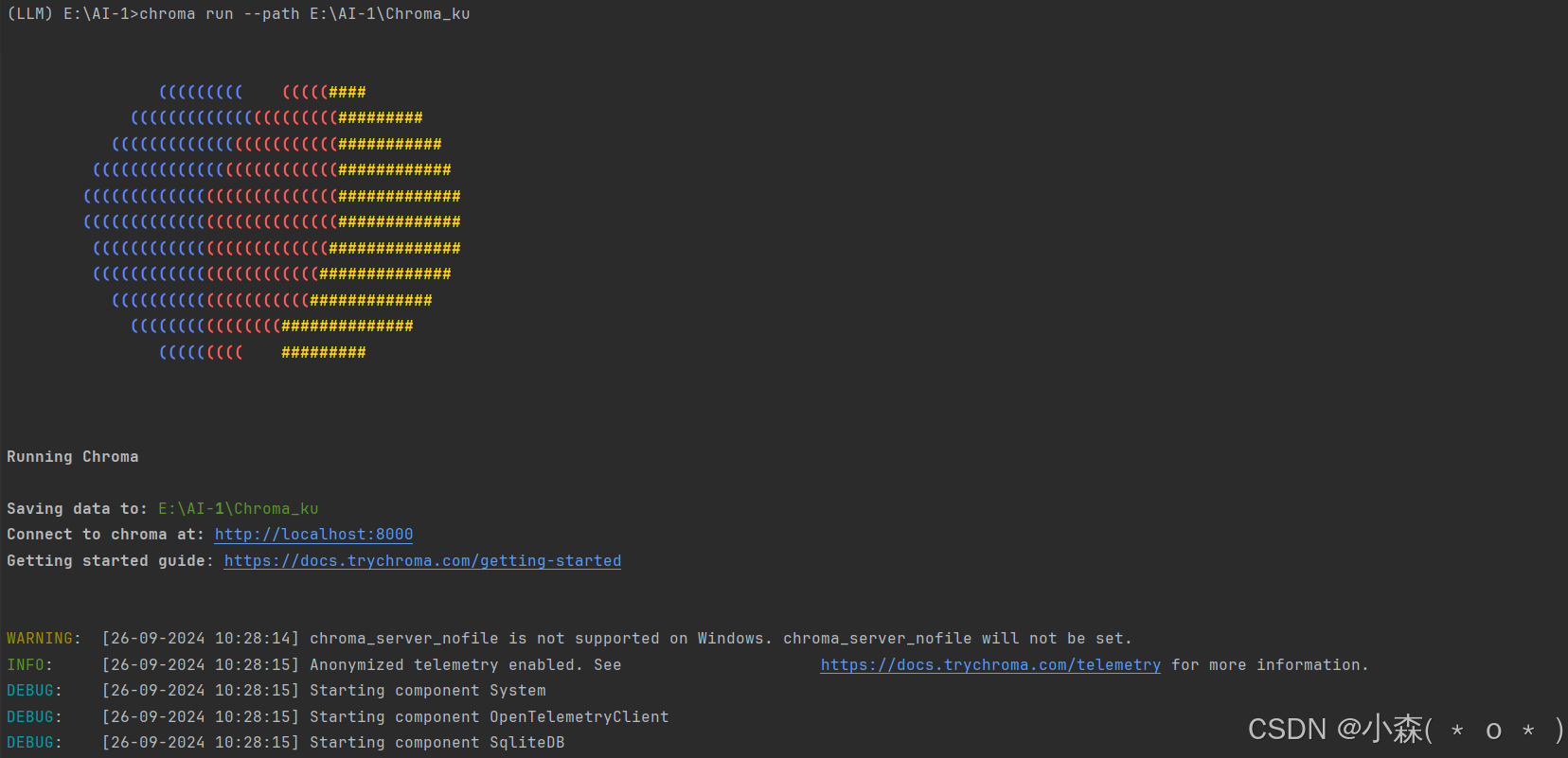Open the docs.trychroma.com/telemetry link
Screen dimensions: 1568x758
990,665
